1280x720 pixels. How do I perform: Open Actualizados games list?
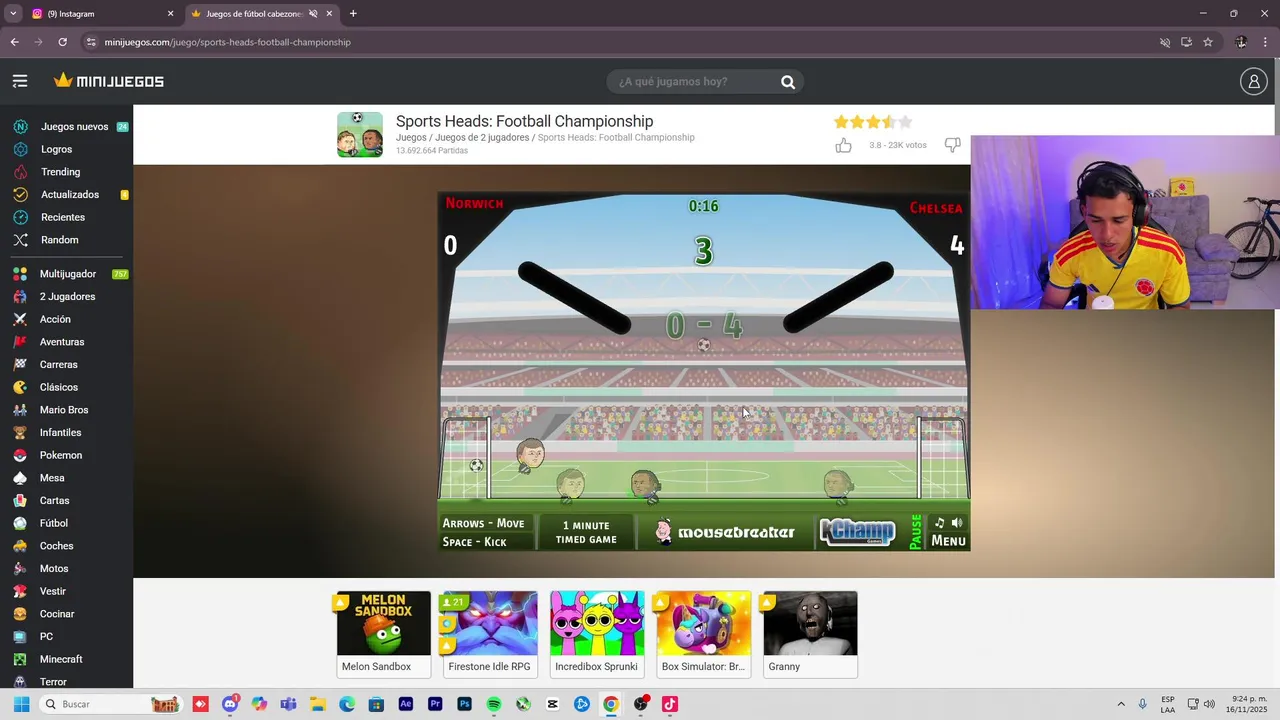click(70, 195)
